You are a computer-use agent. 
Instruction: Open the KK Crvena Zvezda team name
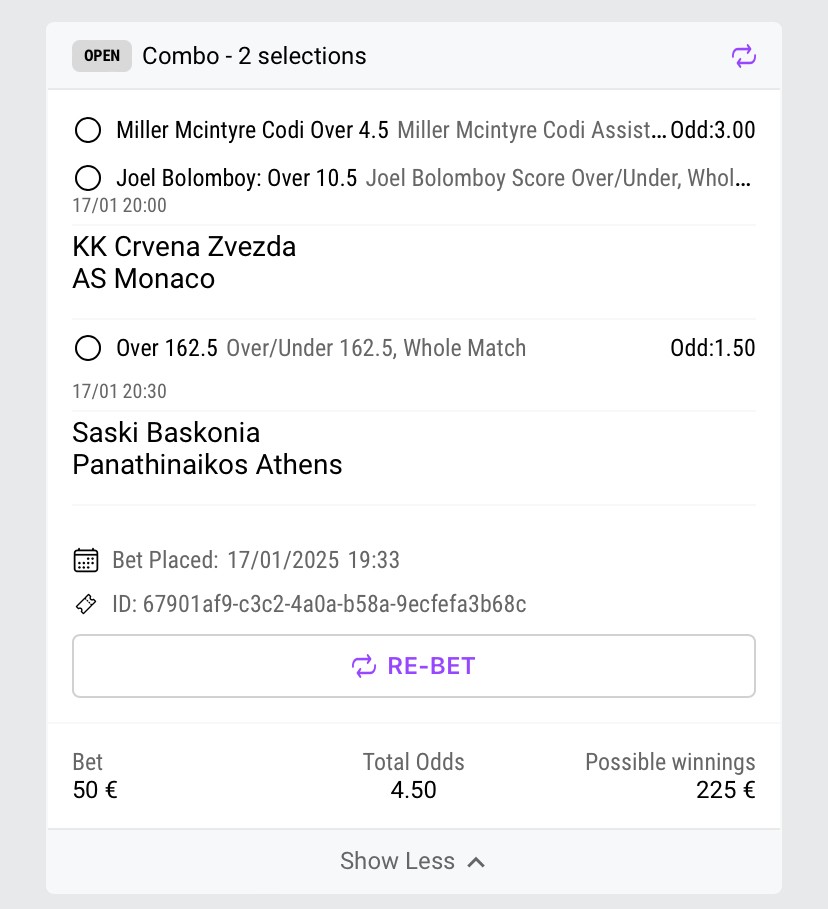(x=184, y=247)
